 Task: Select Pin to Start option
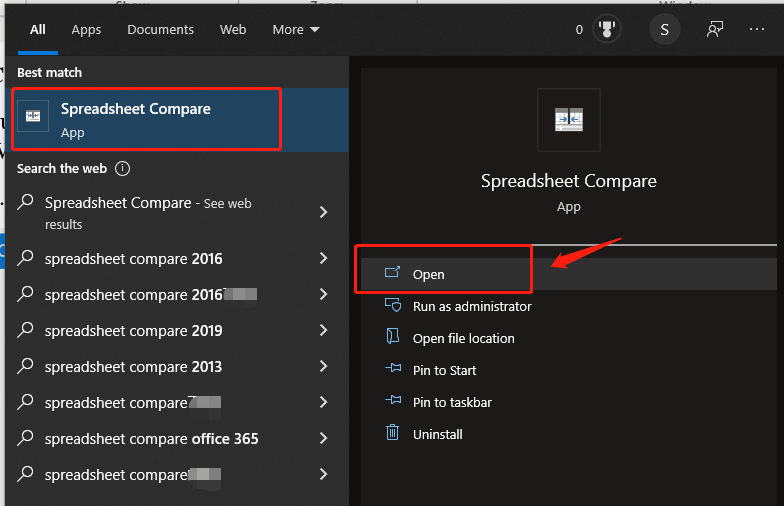click(444, 370)
